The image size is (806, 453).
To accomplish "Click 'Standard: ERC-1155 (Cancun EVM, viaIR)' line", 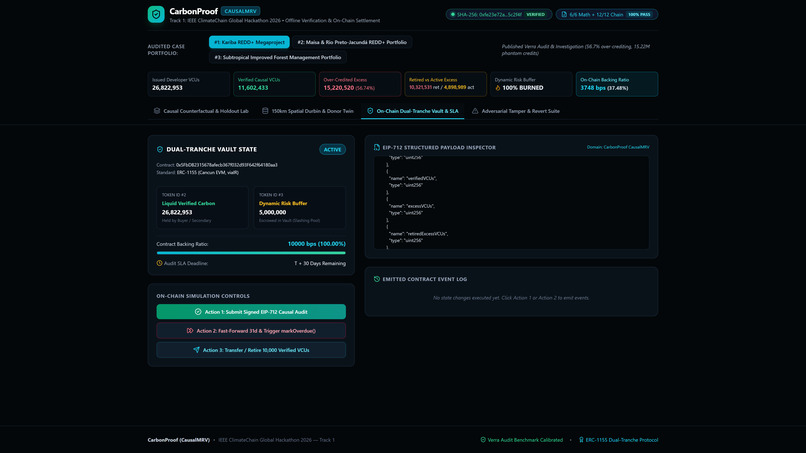I will pos(197,173).
